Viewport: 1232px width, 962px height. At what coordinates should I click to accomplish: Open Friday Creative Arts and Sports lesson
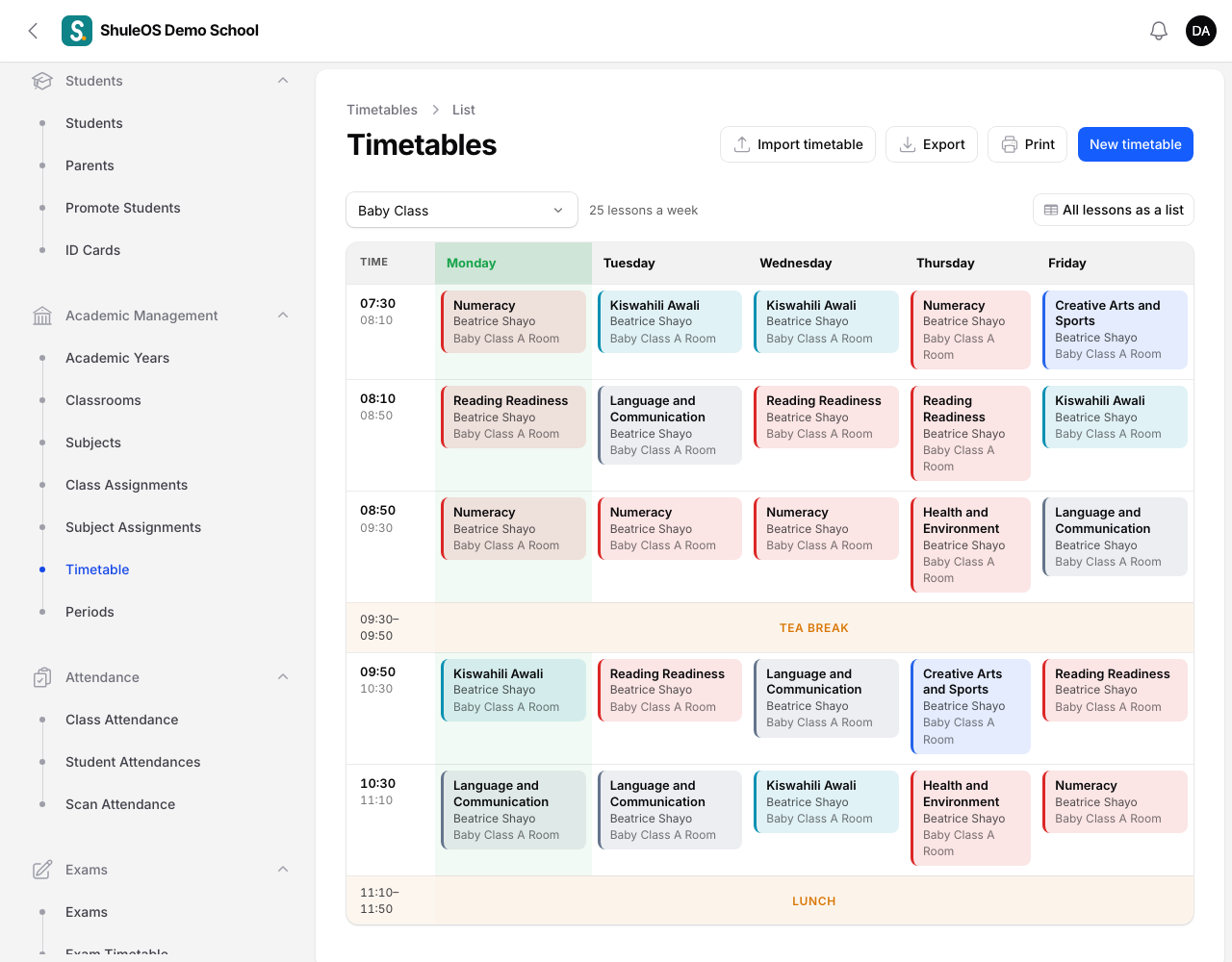1115,329
